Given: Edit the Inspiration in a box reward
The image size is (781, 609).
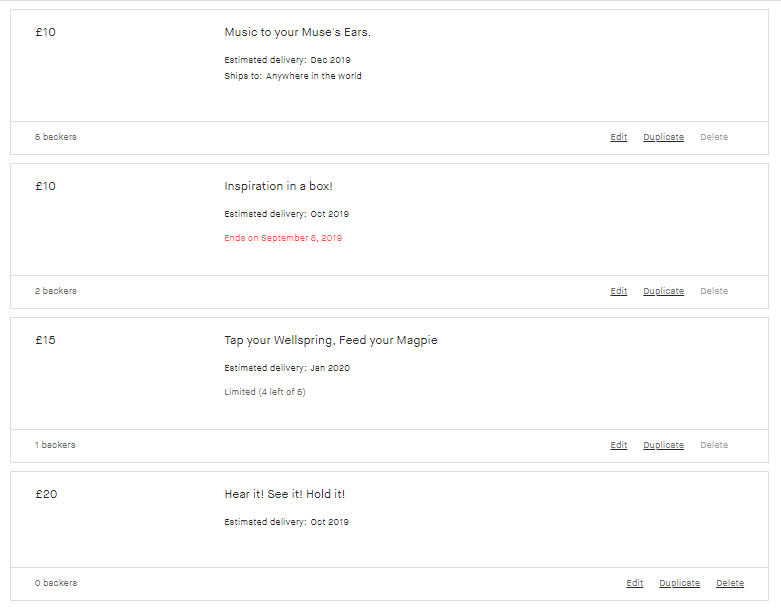Looking at the screenshot, I should pos(619,291).
